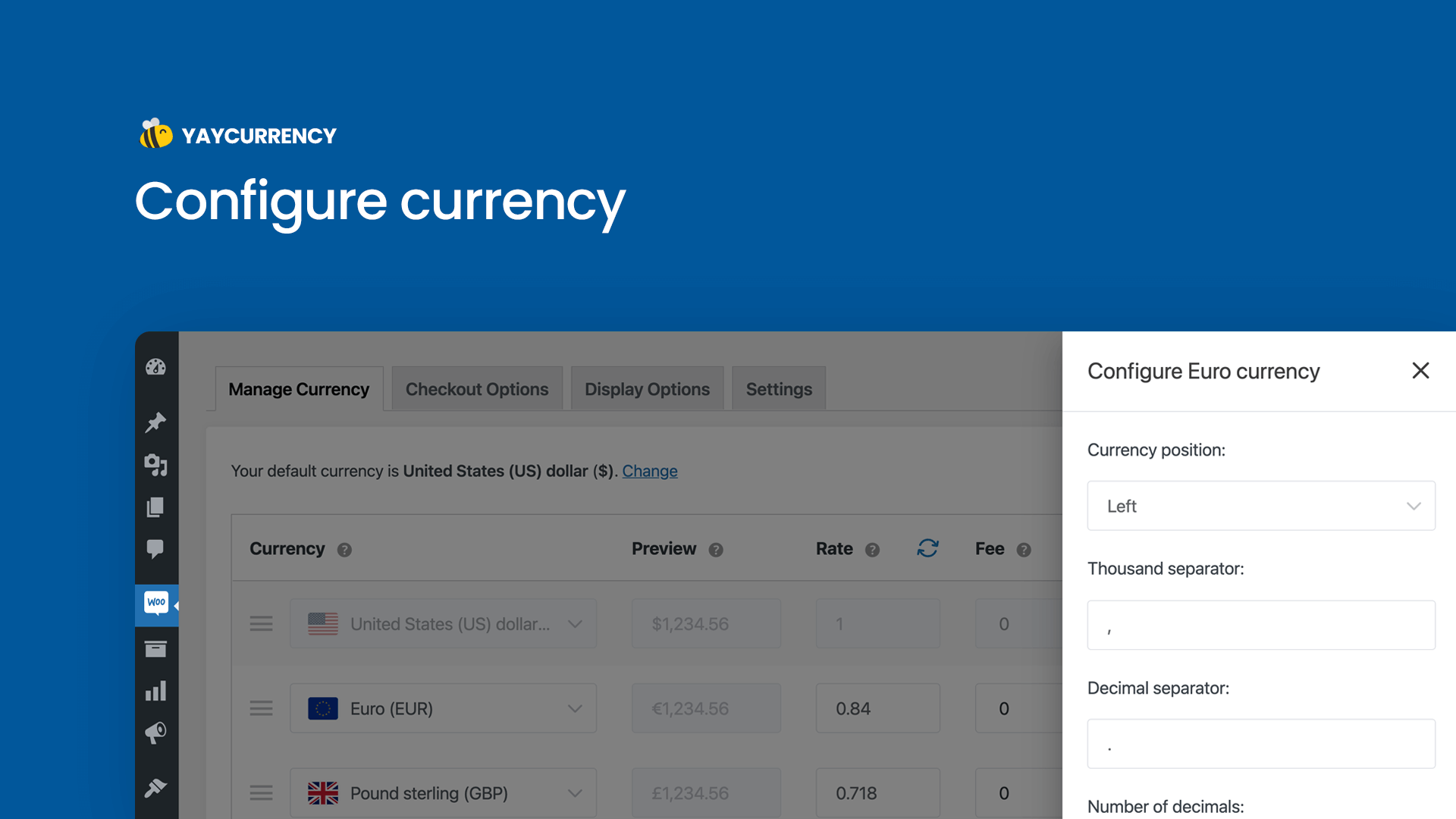This screenshot has height=819, width=1456.
Task: Close the Configure Euro currency panel
Action: tap(1420, 371)
